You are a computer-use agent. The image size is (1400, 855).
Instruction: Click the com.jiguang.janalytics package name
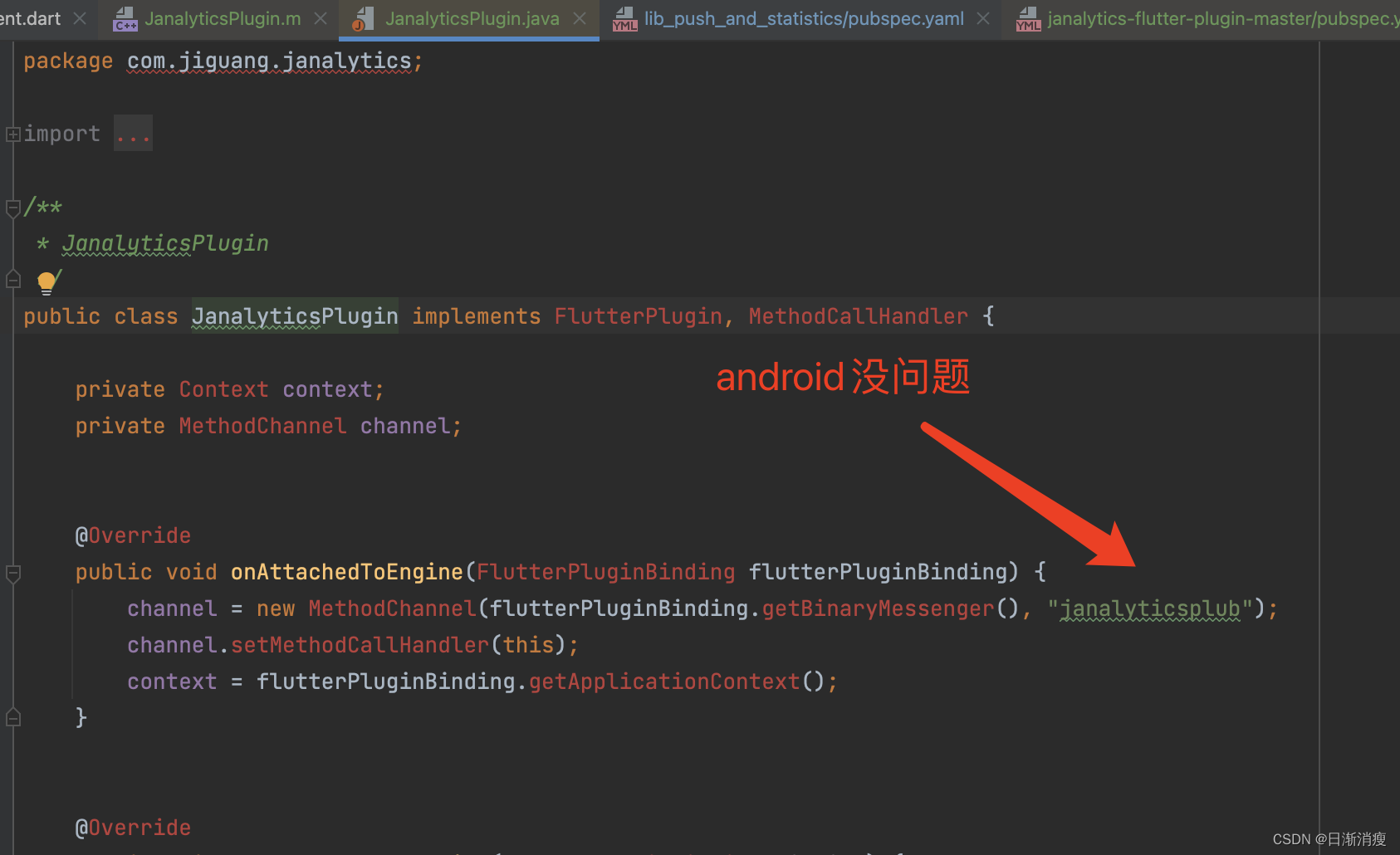point(270,60)
